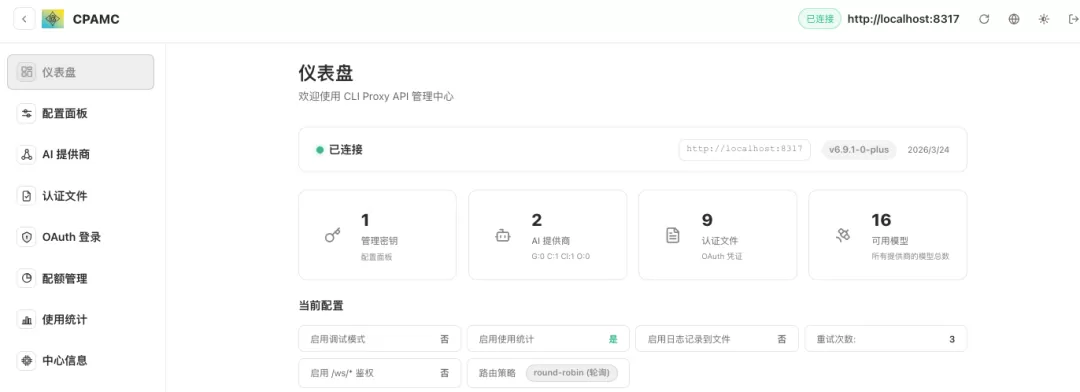
Task: Click the 配置面板 sliders icon
Action: point(27,114)
